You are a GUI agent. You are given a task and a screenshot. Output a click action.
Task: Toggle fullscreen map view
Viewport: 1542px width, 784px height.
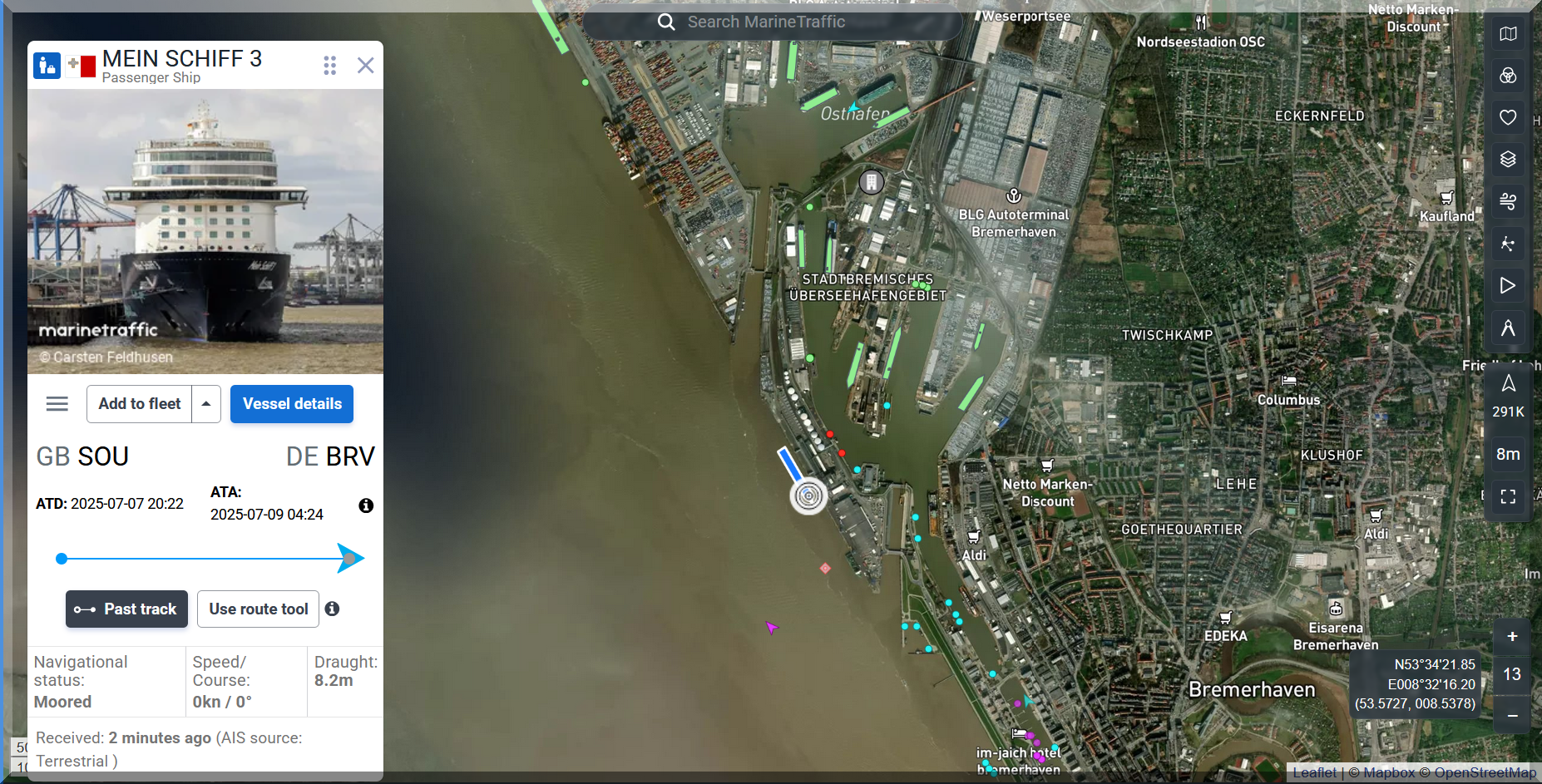(1507, 497)
